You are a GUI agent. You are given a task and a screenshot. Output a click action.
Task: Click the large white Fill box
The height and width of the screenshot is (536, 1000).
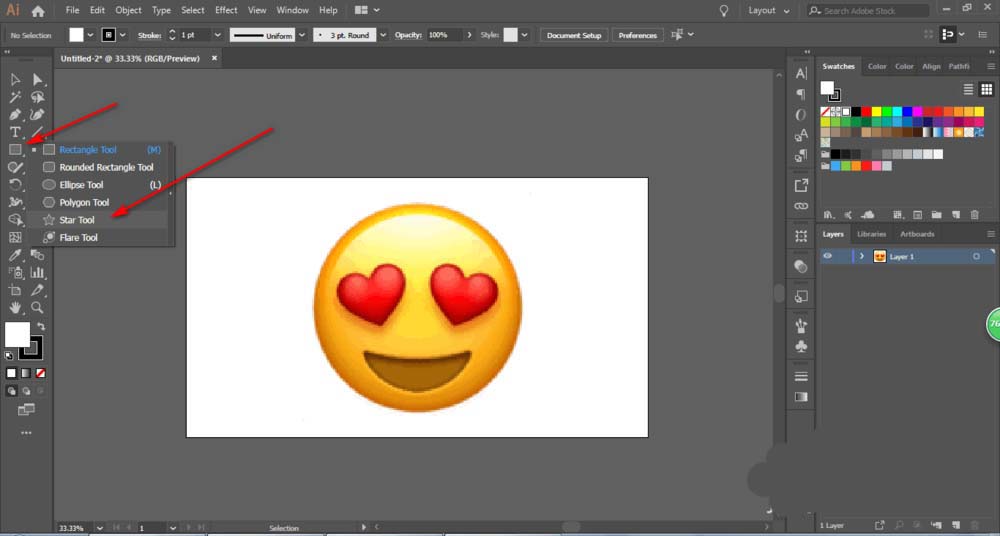[17, 334]
